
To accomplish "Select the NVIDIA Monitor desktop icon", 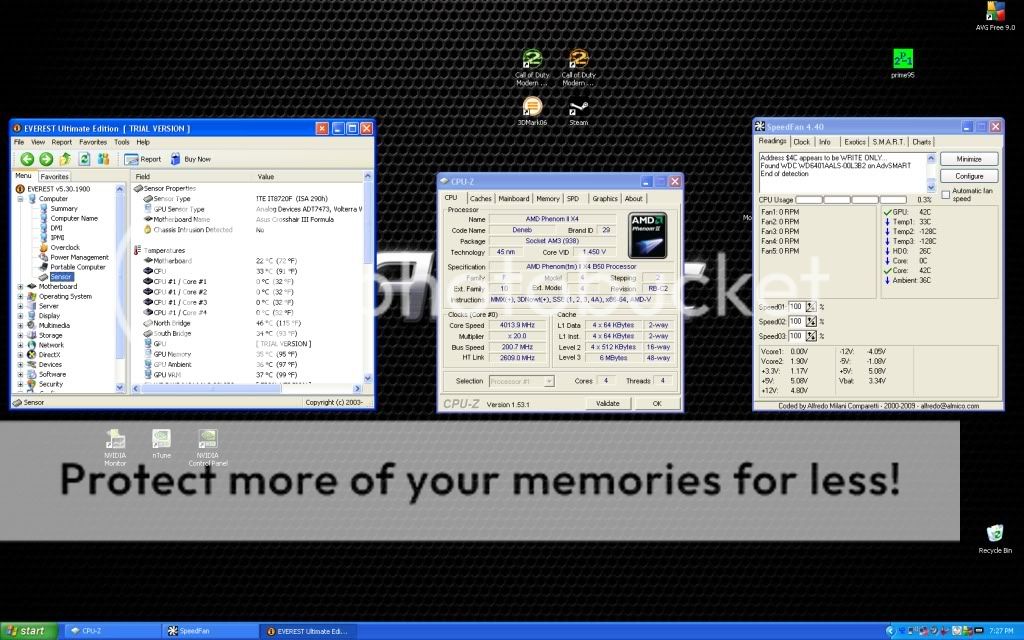I will [x=115, y=447].
